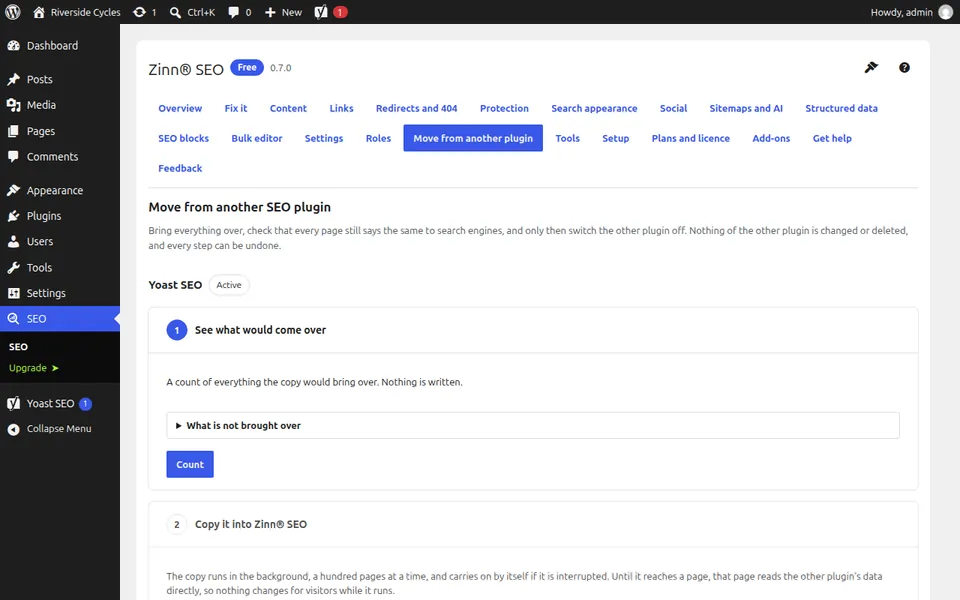Image resolution: width=960 pixels, height=600 pixels.
Task: Open the Protection tab
Action: coord(504,108)
